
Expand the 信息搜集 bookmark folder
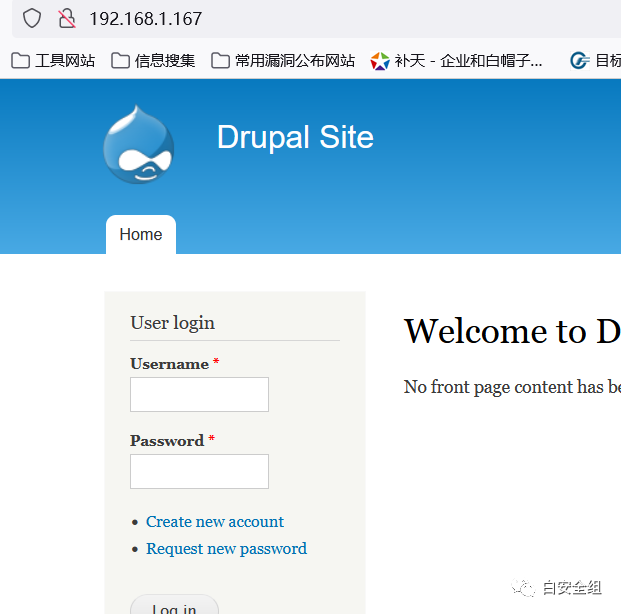point(153,61)
